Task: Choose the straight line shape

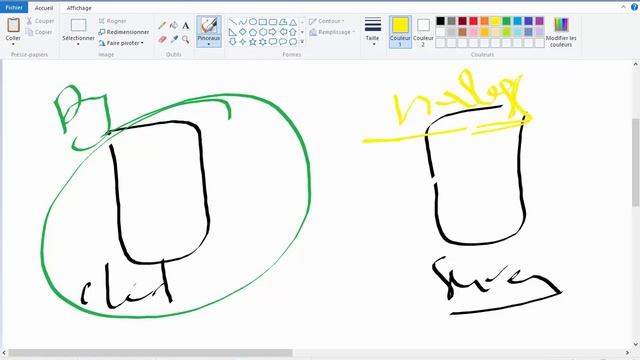Action: coord(233,22)
